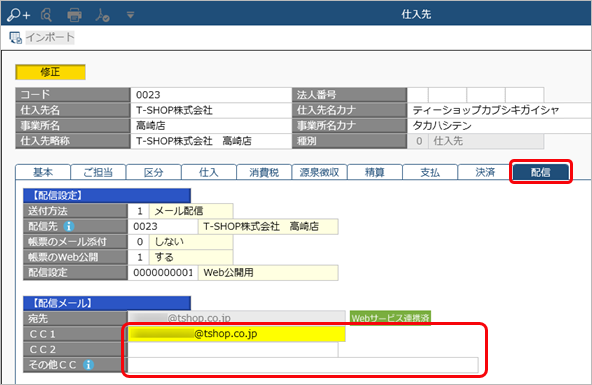
Task: Click info icon next to その他CC
Action: [x=88, y=365]
